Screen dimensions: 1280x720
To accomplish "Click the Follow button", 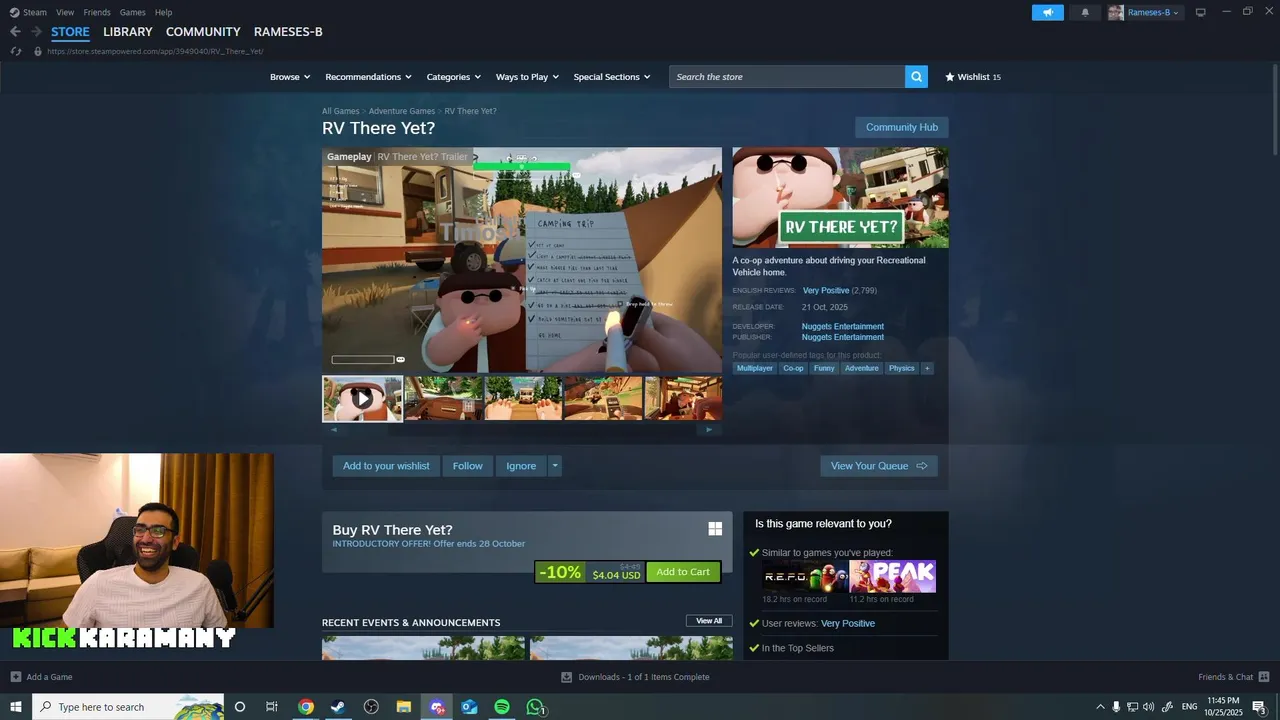I will (x=468, y=466).
